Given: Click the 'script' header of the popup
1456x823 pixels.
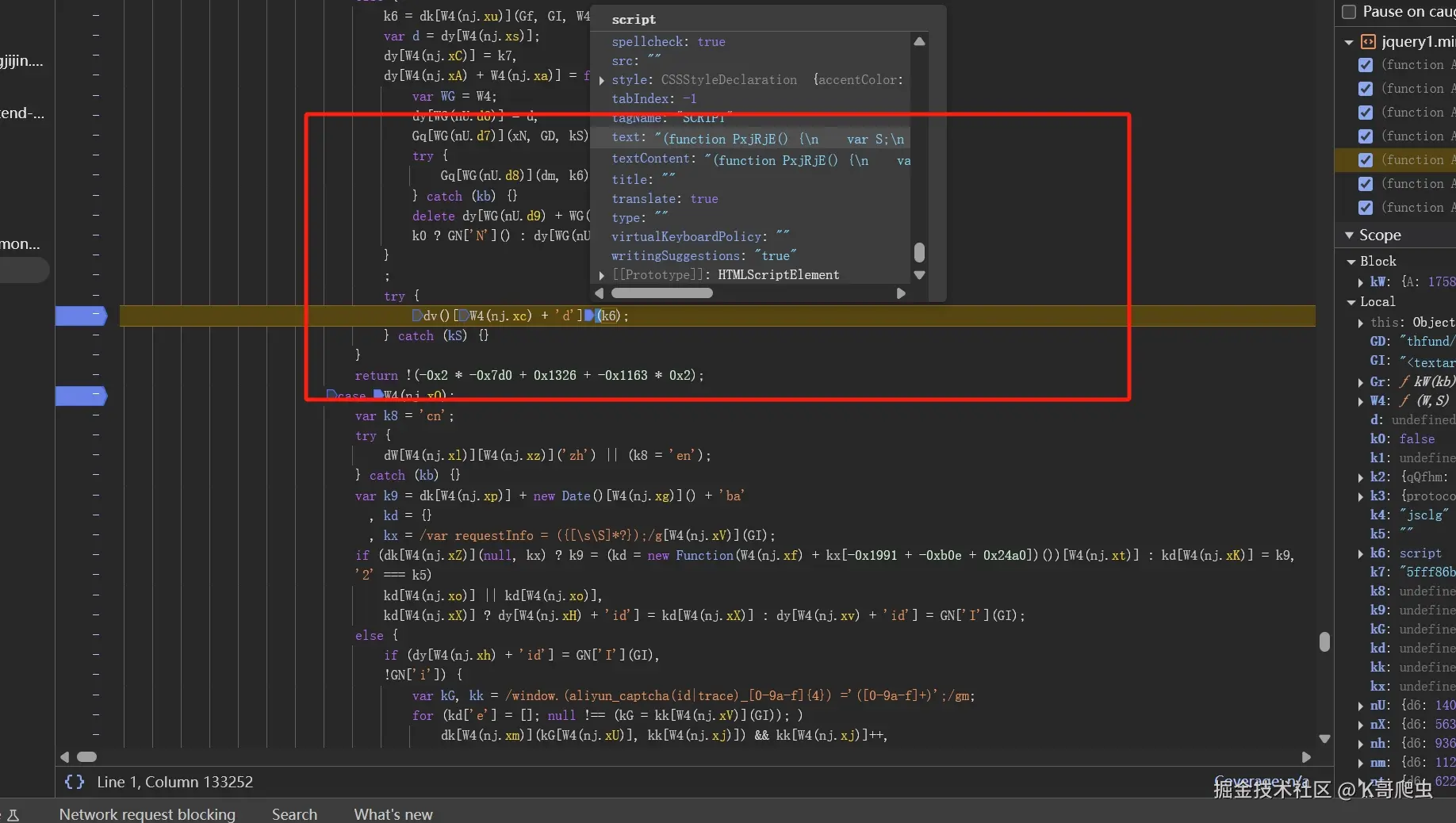Looking at the screenshot, I should pos(634,19).
